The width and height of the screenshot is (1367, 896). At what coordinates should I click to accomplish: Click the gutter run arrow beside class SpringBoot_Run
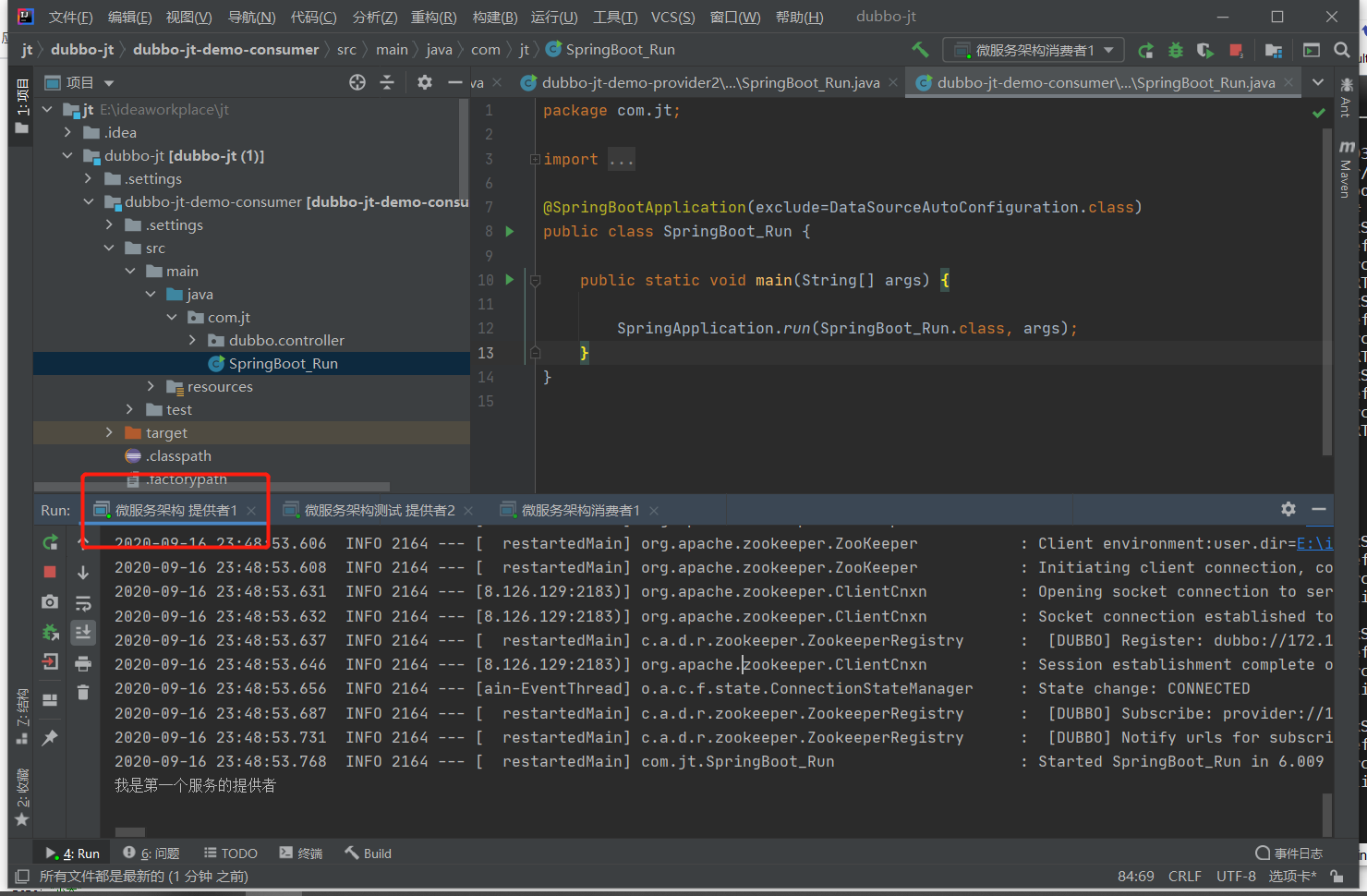(x=509, y=232)
